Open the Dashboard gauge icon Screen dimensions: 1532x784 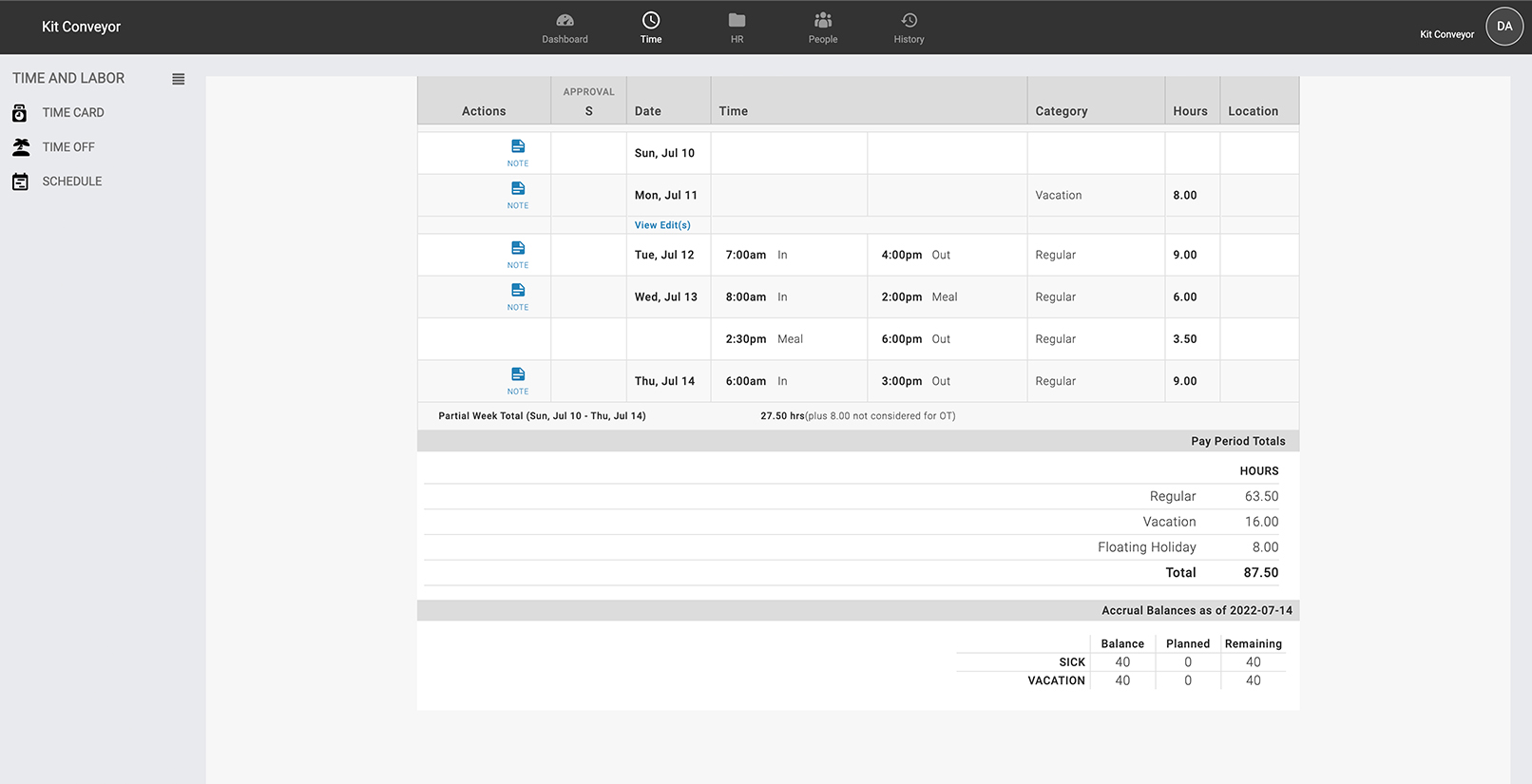pos(565,21)
